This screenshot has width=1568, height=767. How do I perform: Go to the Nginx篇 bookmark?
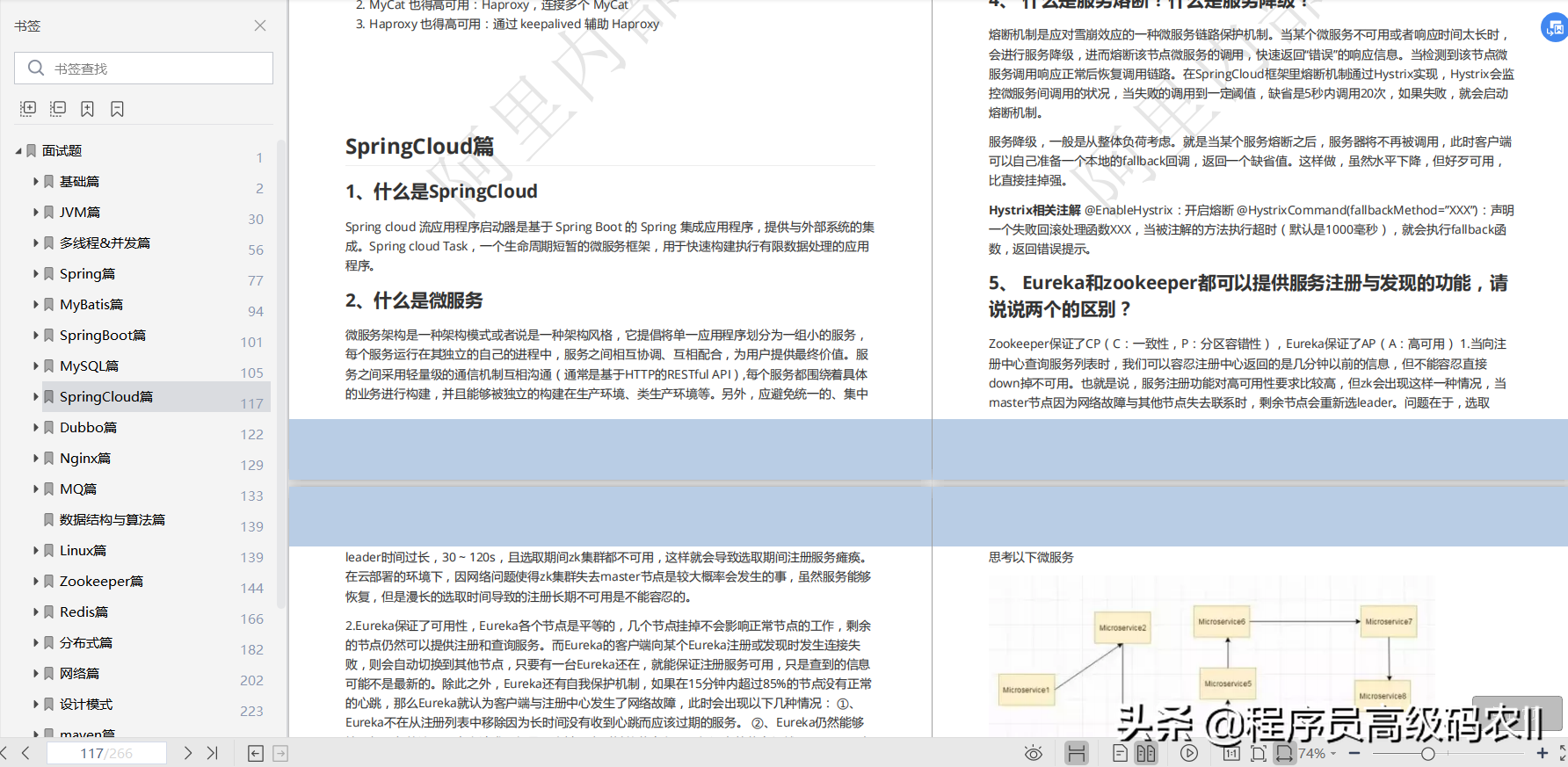pos(85,458)
